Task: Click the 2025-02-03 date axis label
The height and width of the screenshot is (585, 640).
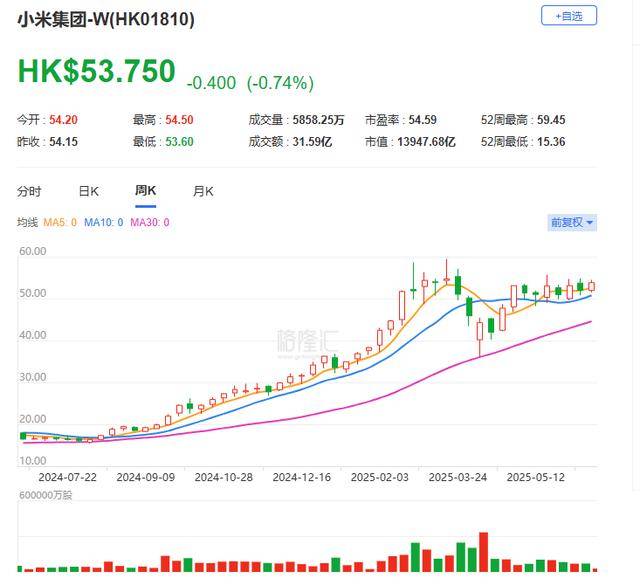Action: [x=380, y=477]
